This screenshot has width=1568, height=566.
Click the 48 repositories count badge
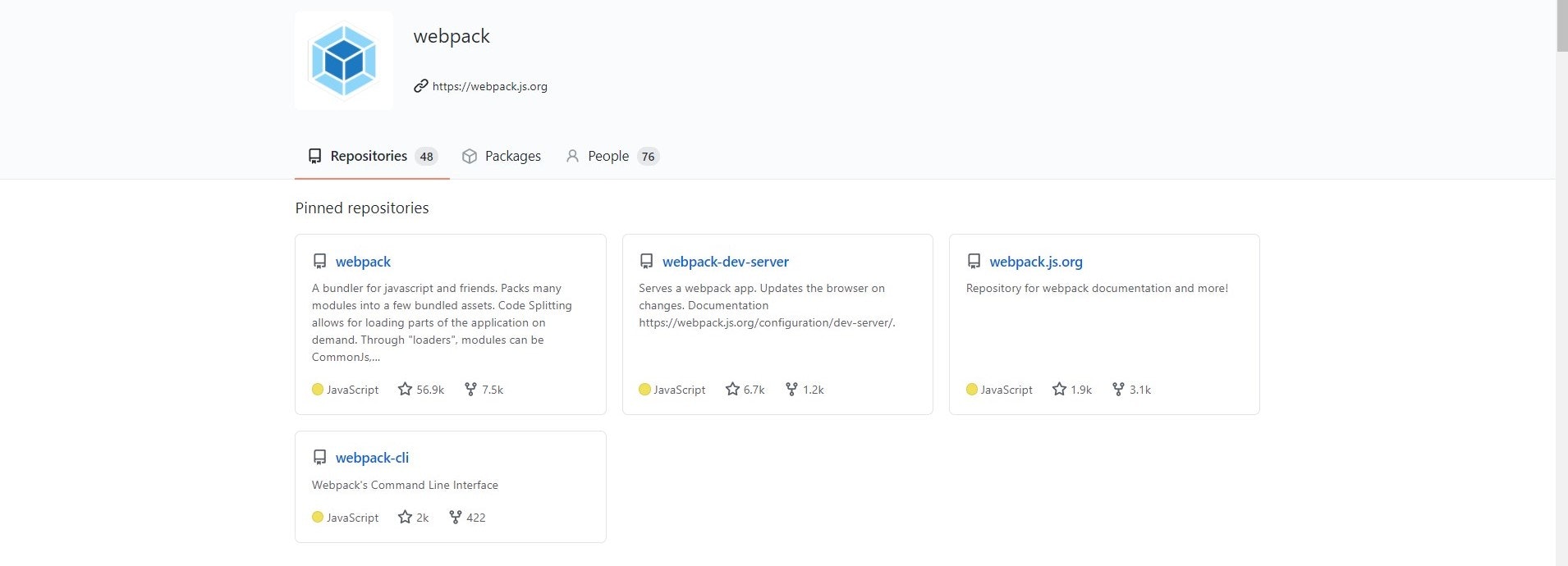tap(426, 157)
